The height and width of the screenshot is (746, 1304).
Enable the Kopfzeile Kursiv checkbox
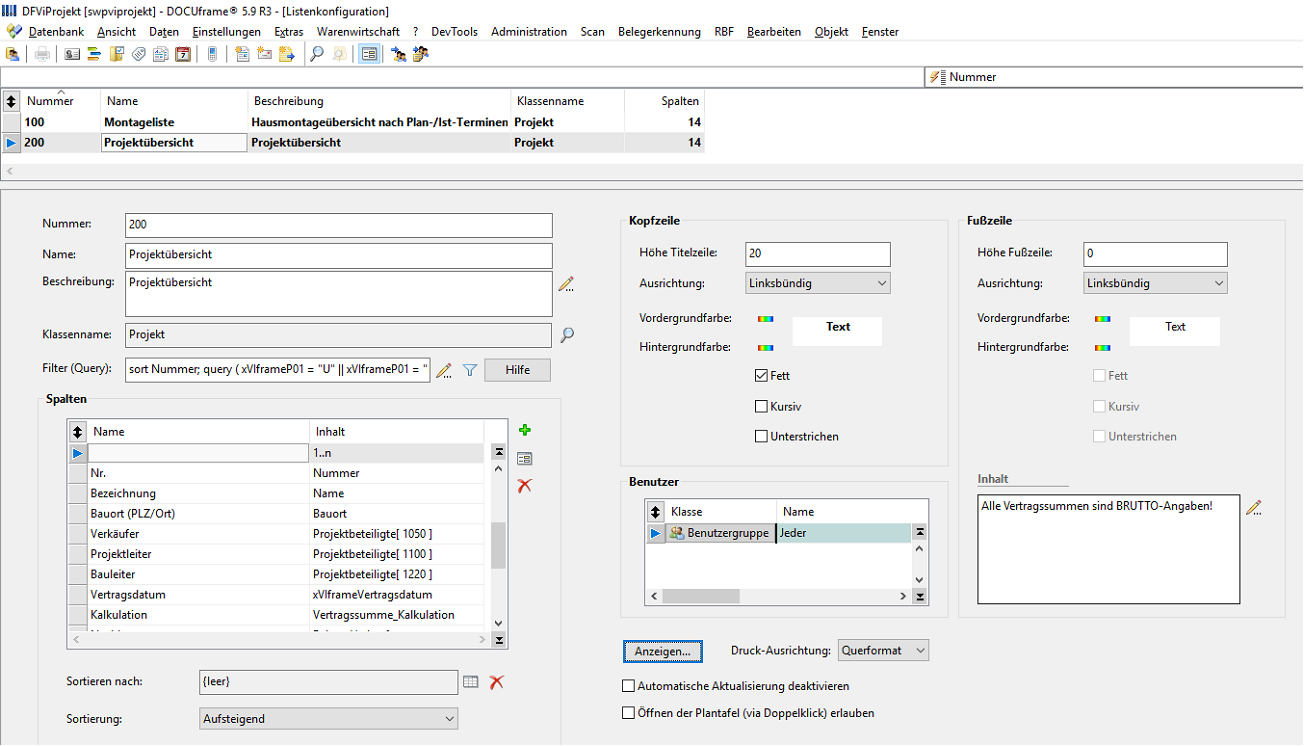coord(761,407)
